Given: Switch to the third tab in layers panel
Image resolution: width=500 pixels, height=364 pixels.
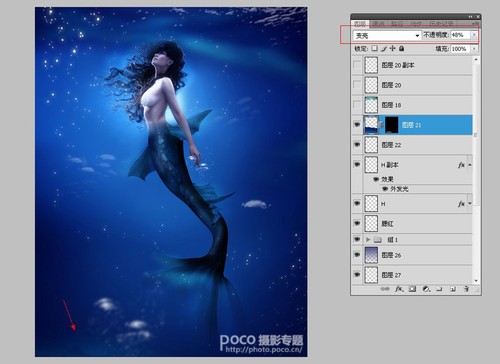Looking at the screenshot, I should coord(397,24).
